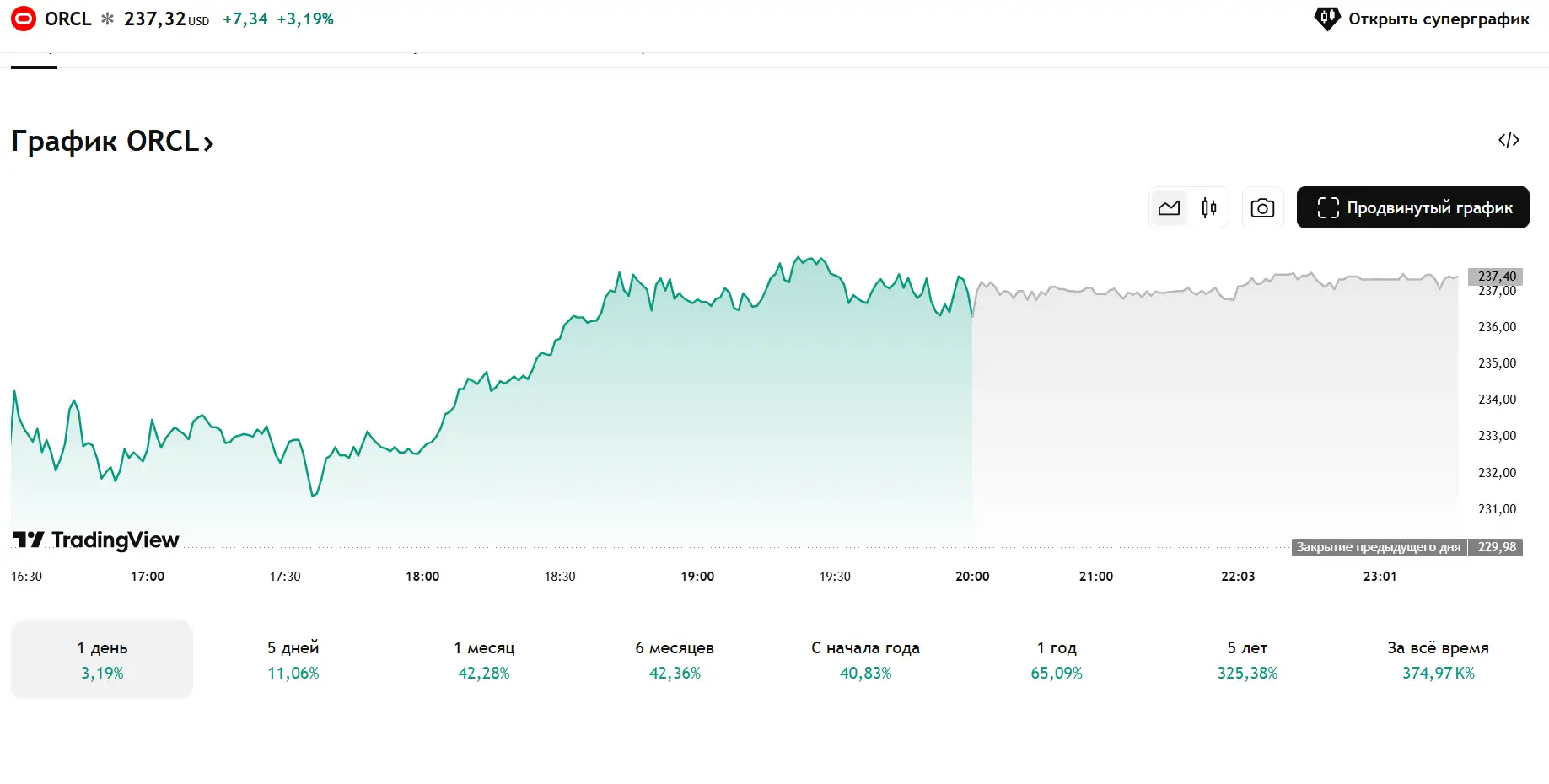Switch to the 5 лет range
1549x784 pixels.
point(1247,659)
